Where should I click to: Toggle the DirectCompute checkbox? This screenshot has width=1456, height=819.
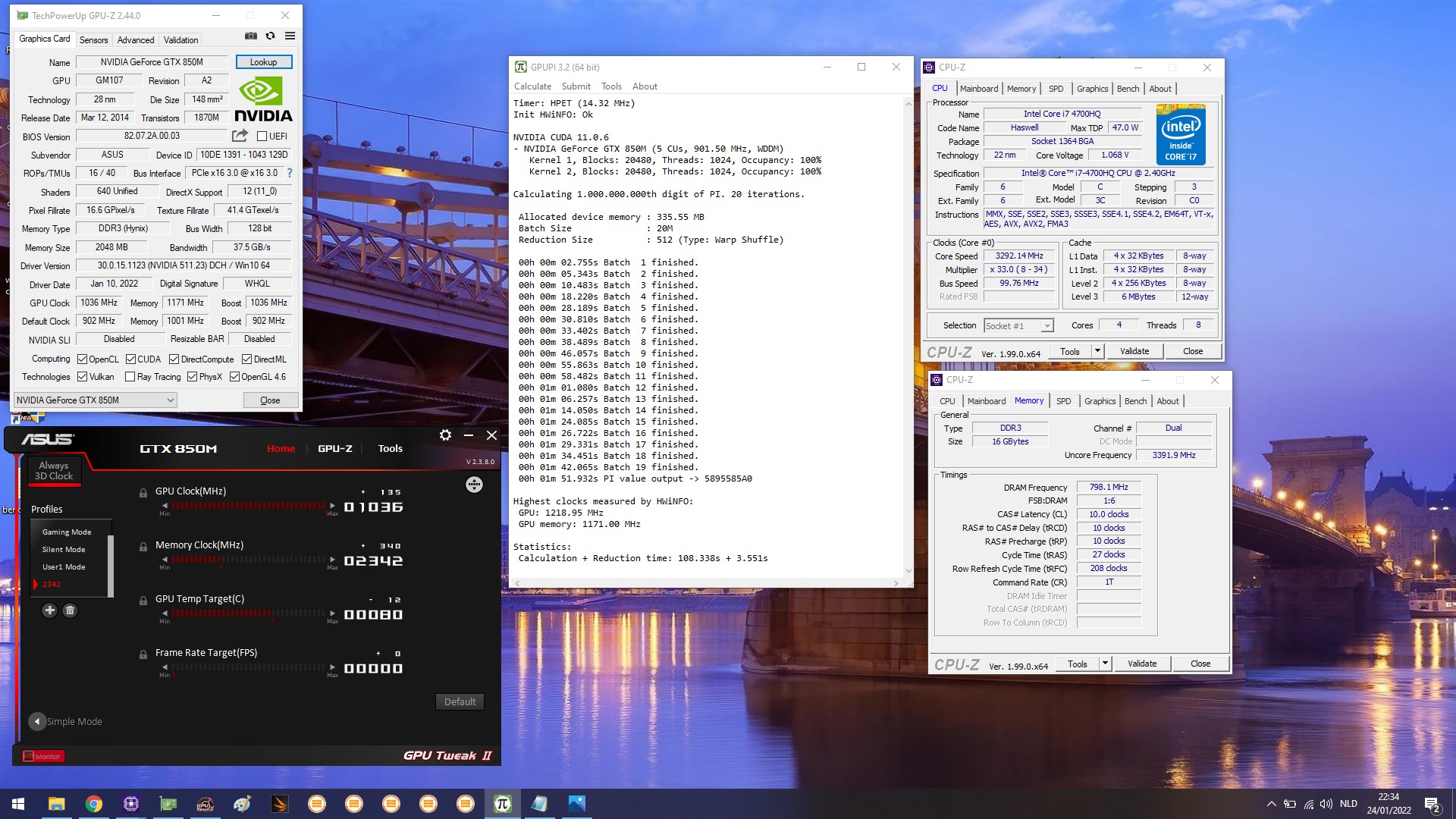coord(174,359)
